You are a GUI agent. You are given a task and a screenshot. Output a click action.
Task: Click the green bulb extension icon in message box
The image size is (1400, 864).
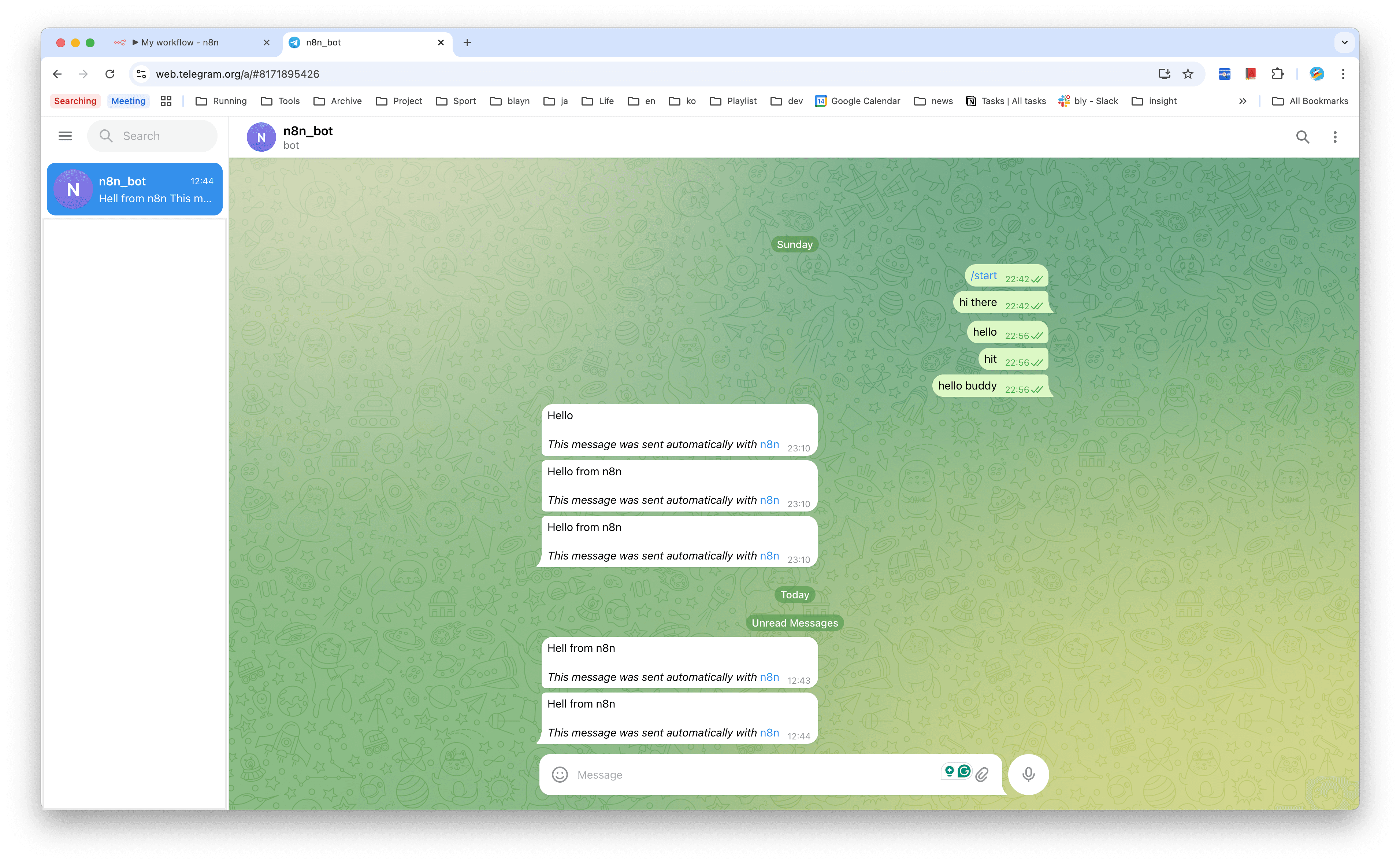point(949,771)
